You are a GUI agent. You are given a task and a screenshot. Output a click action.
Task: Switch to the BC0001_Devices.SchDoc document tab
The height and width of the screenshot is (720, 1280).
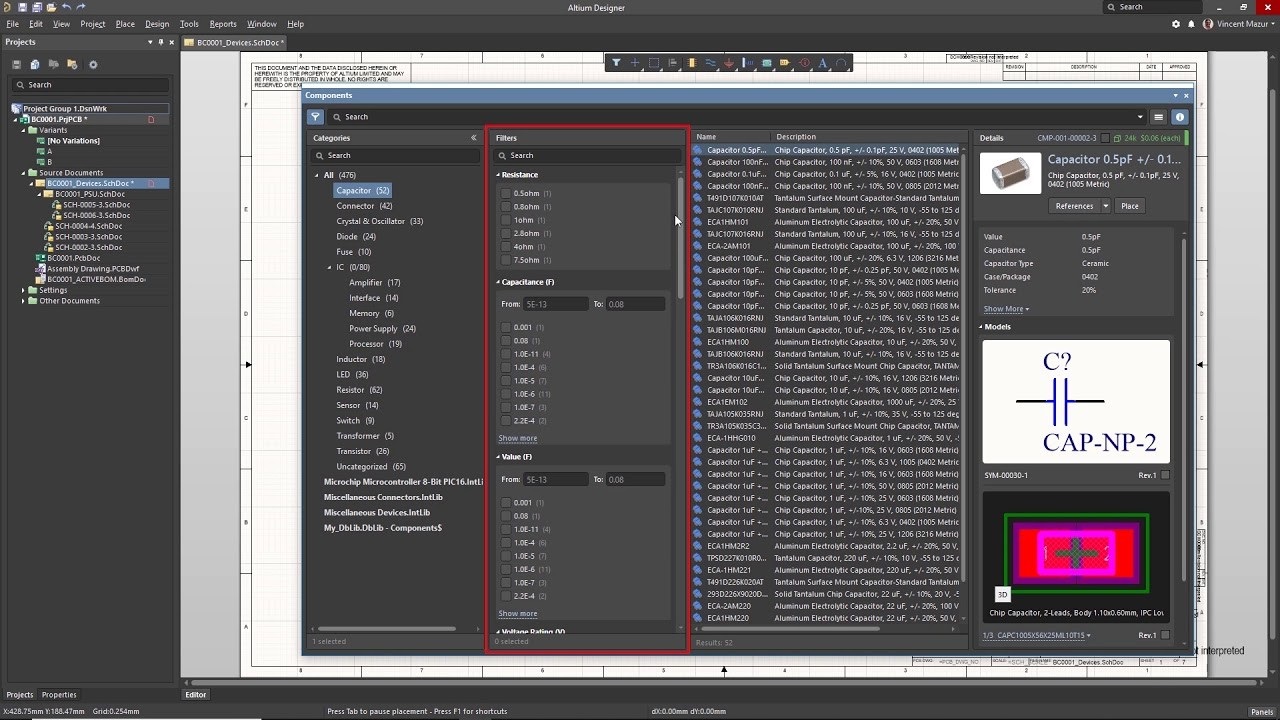pos(234,43)
